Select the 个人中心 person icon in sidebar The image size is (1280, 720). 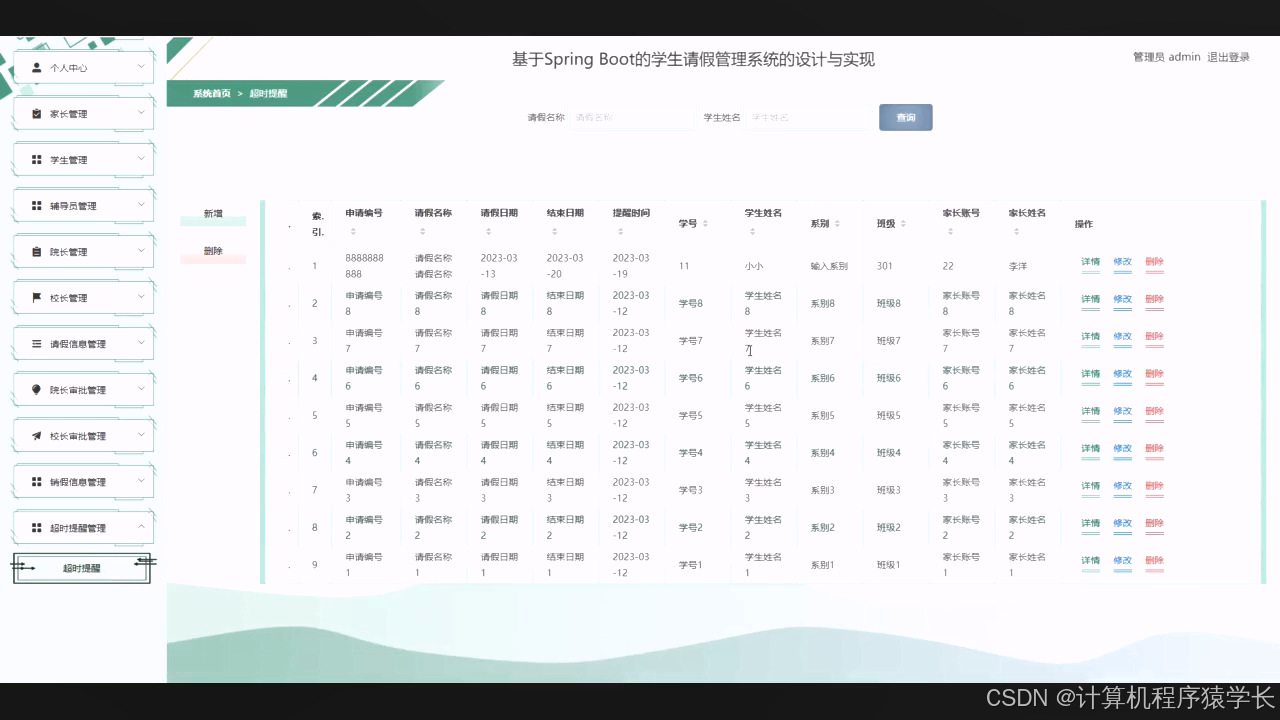pyautogui.click(x=36, y=67)
